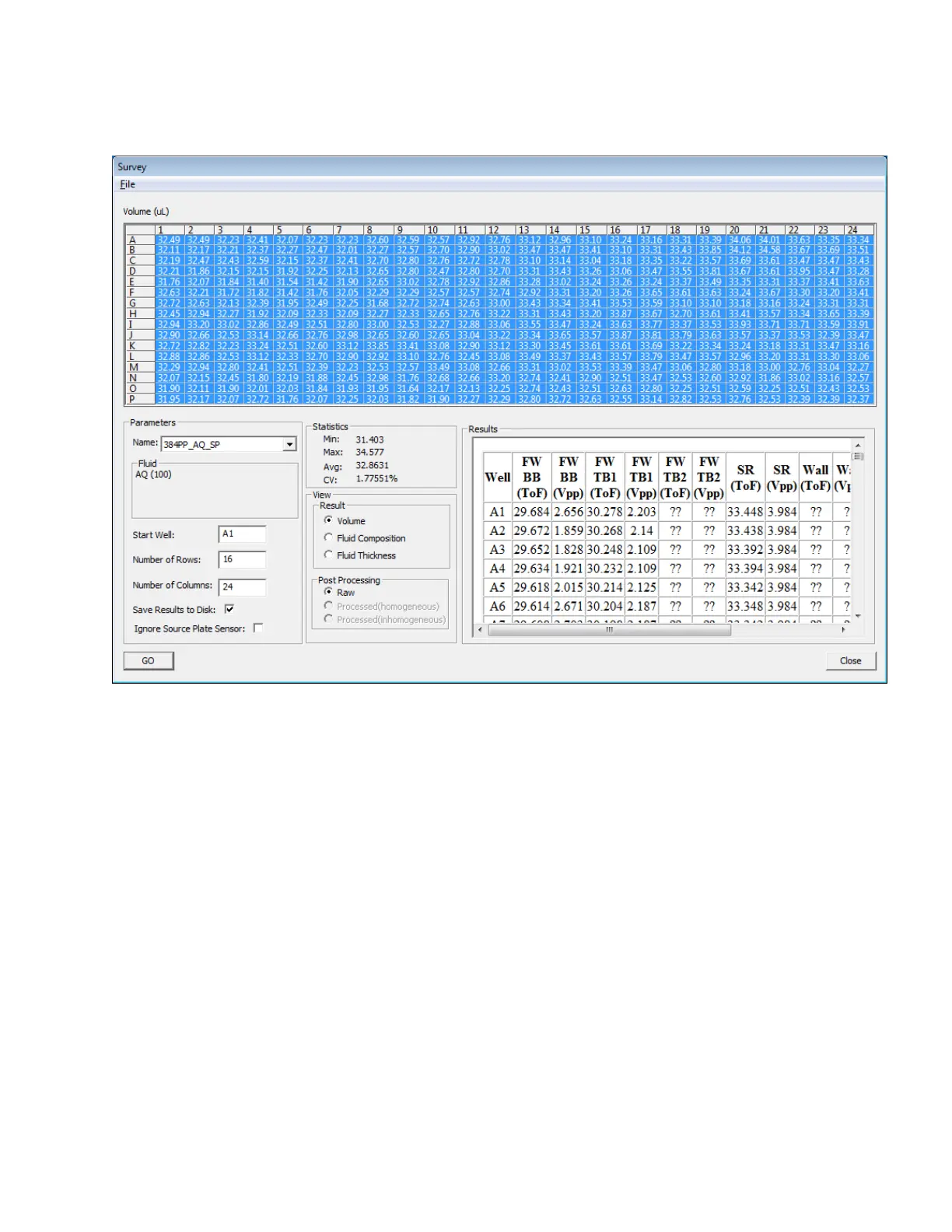Click Results row label A1
Viewport: 952px width, 1232px height.
pos(498,512)
